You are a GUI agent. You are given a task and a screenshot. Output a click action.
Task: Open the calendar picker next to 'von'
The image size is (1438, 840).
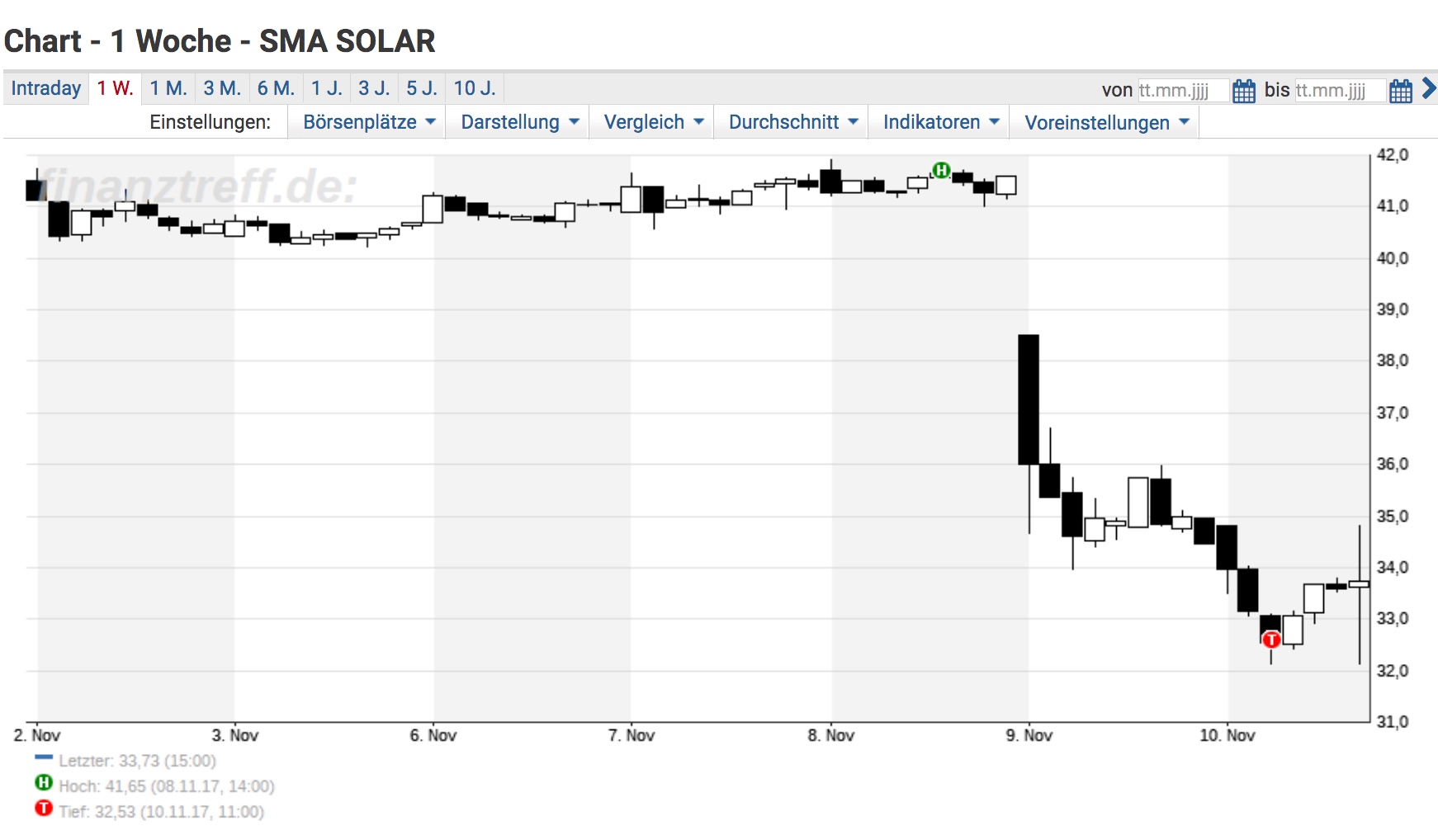tap(1243, 90)
